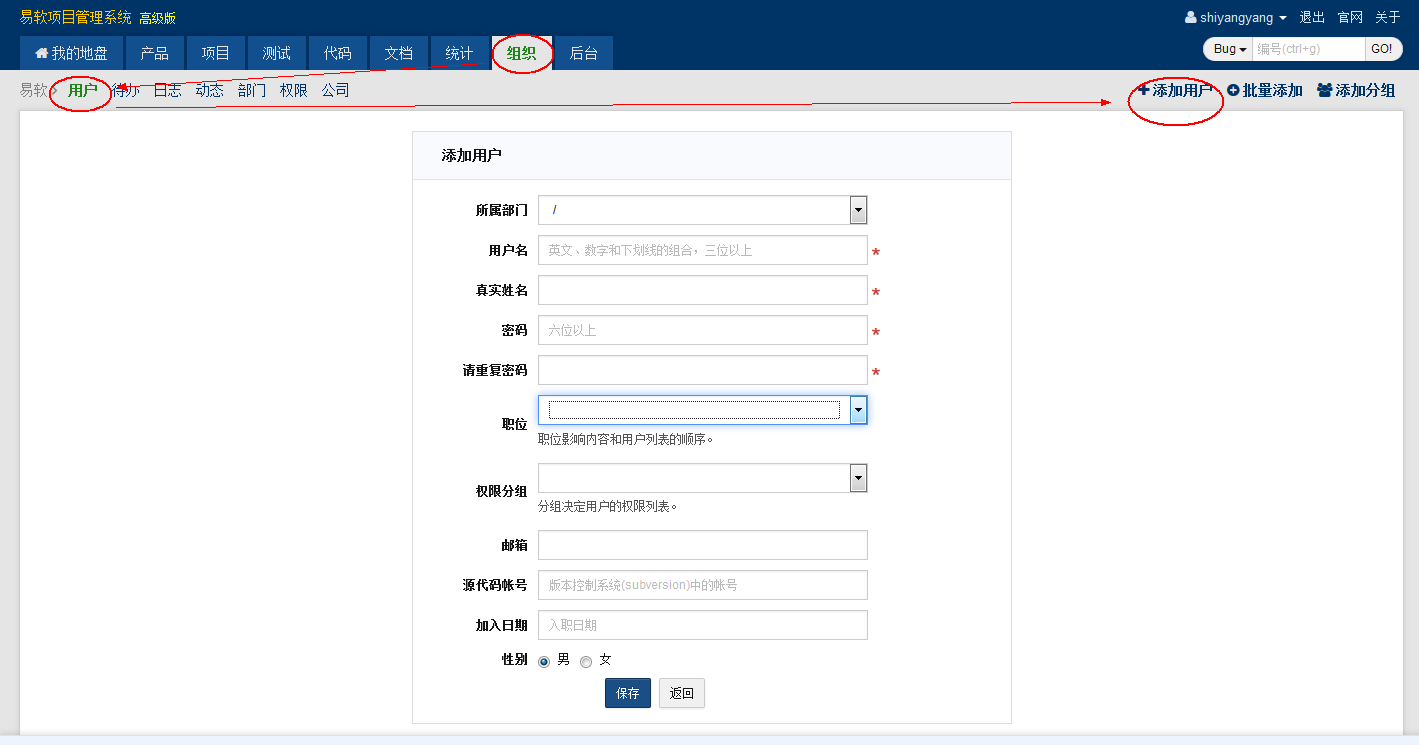This screenshot has width=1419, height=745.
Task: Switch to the 产品 tab
Action: (x=155, y=53)
